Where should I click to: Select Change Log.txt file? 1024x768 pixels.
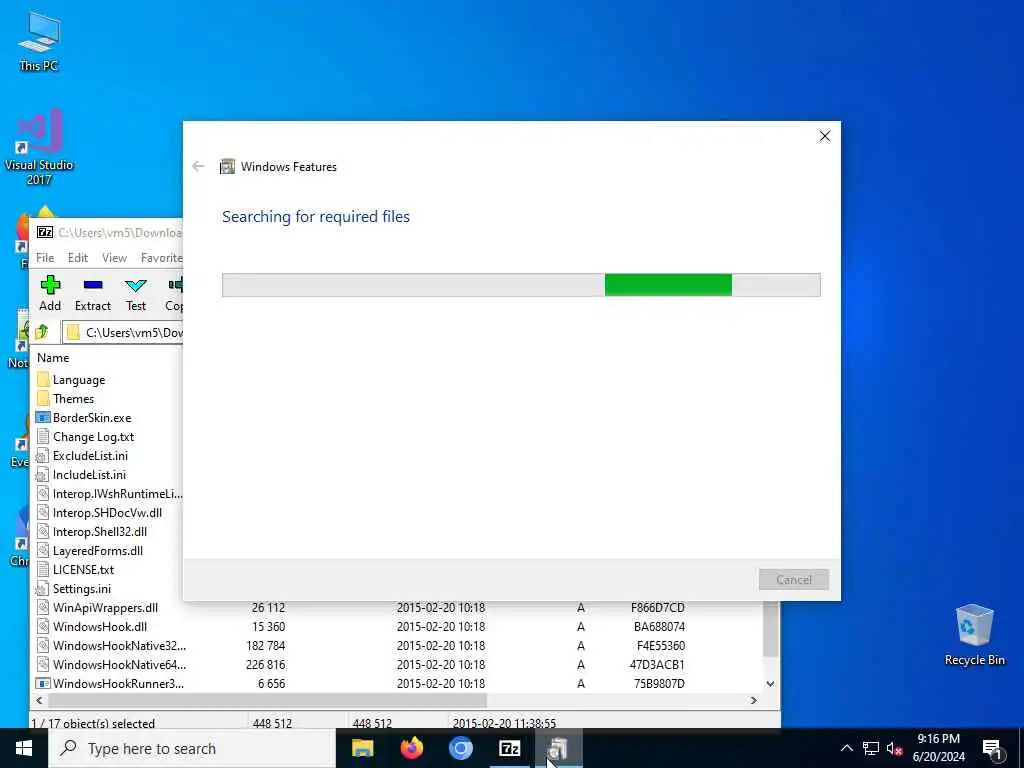click(x=93, y=437)
